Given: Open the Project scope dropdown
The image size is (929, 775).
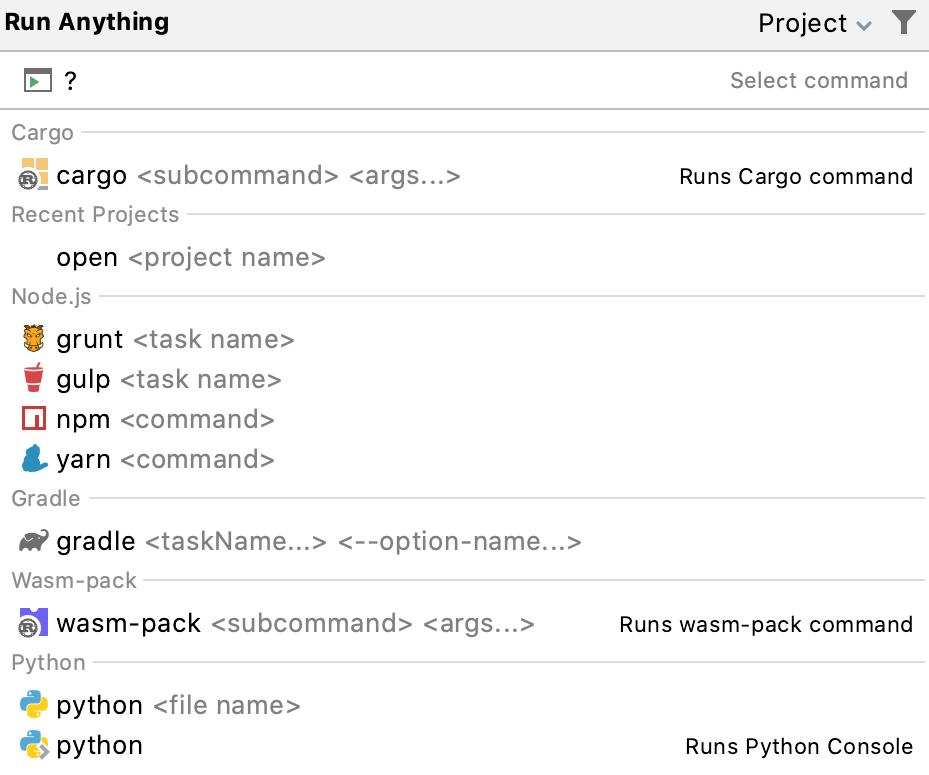Looking at the screenshot, I should click(x=814, y=22).
